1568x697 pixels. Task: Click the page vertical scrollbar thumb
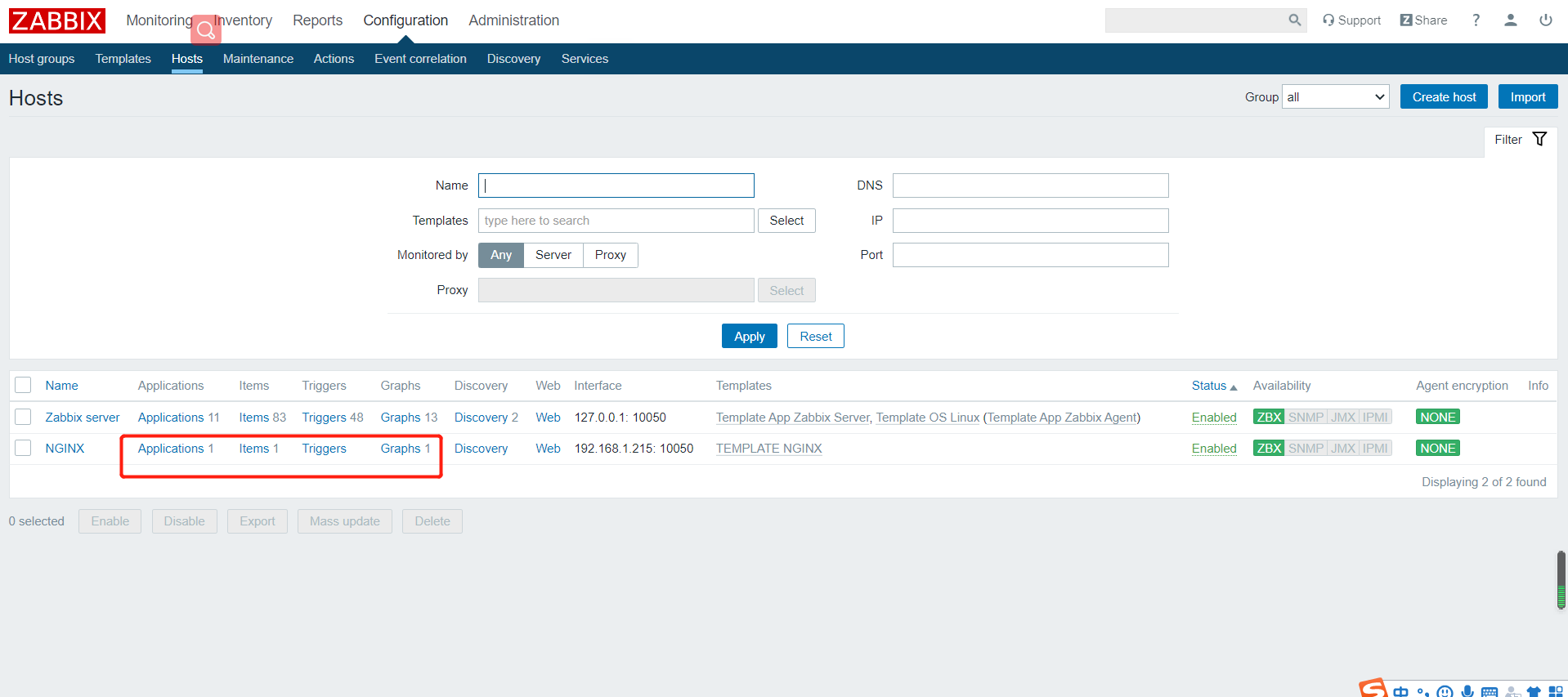click(x=1561, y=580)
